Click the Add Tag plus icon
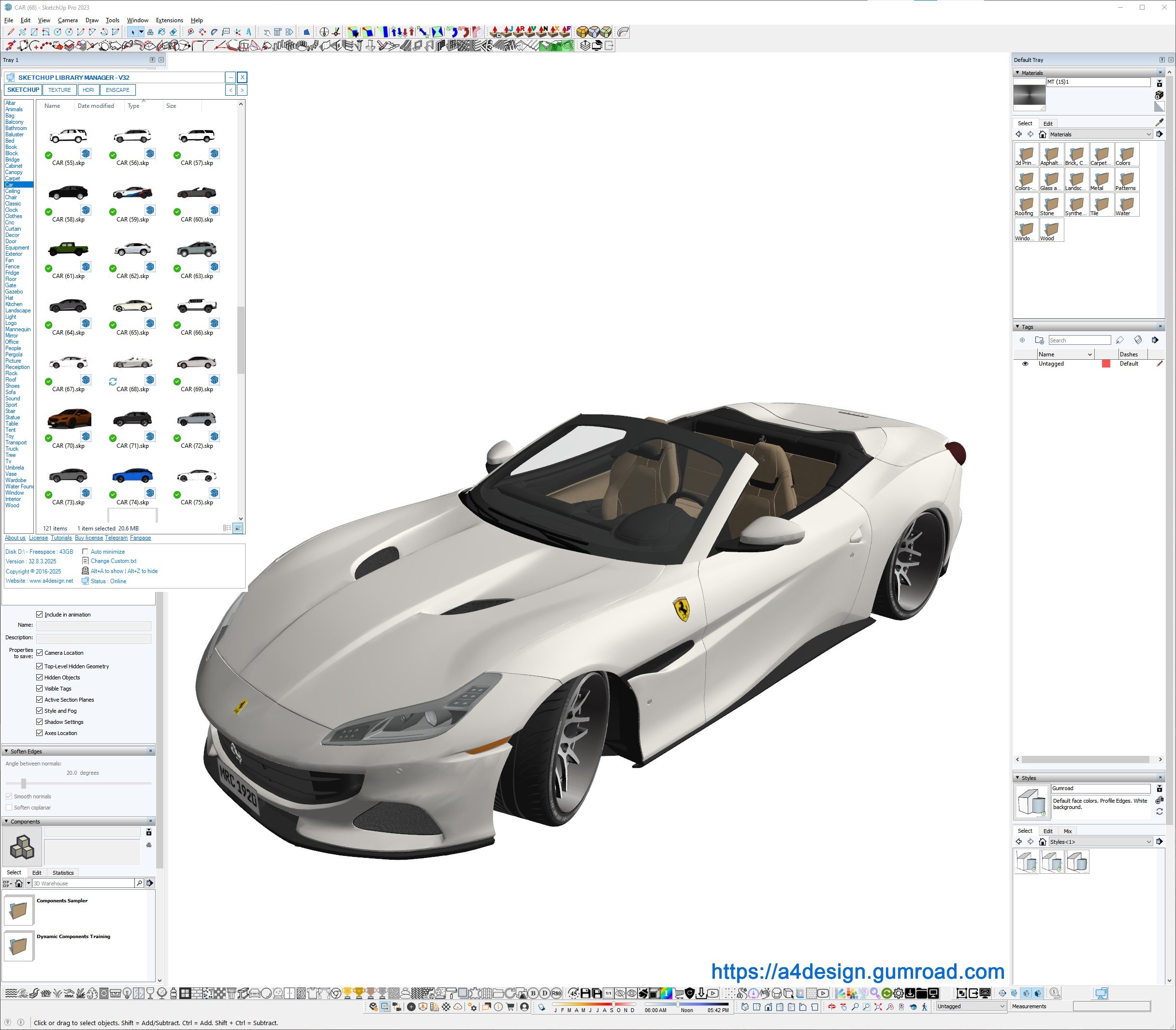 1022,340
